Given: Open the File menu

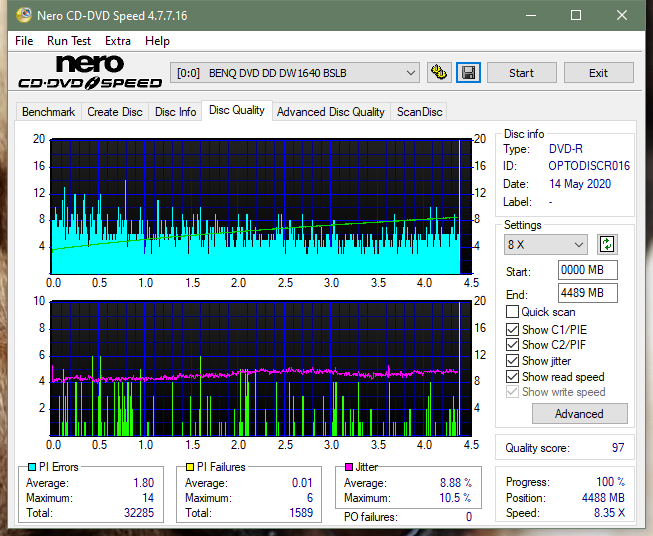Looking at the screenshot, I should 24,41.
